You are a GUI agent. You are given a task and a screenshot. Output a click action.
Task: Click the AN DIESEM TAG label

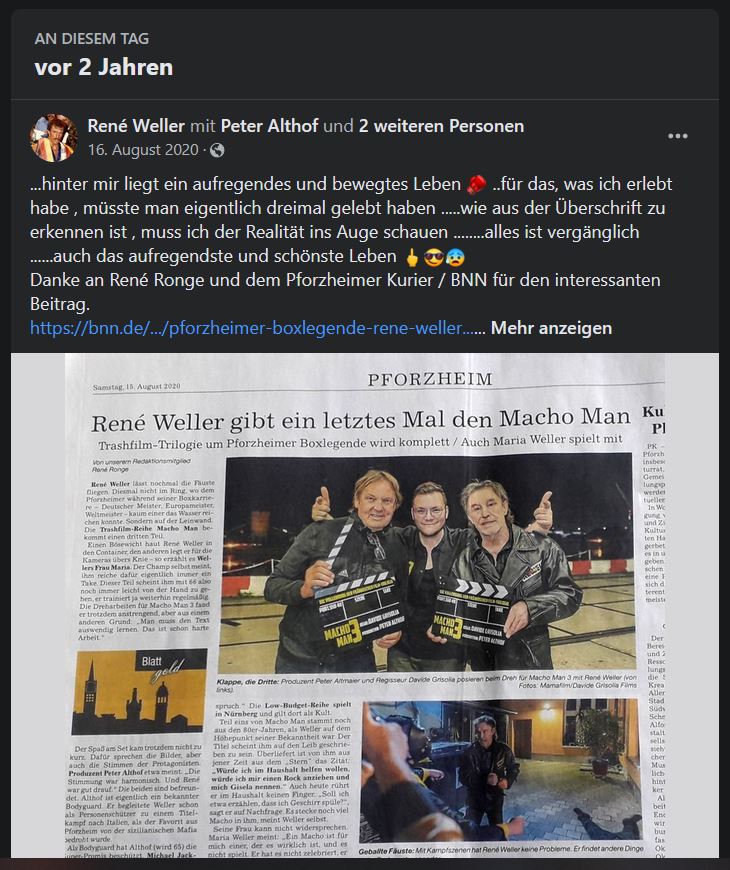[x=92, y=39]
